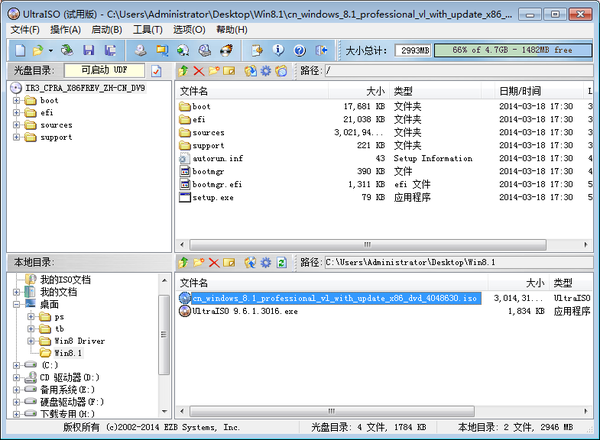This screenshot has height=440, width=600.
Task: Click the Properties info toolbar icon
Action: tap(278, 50)
